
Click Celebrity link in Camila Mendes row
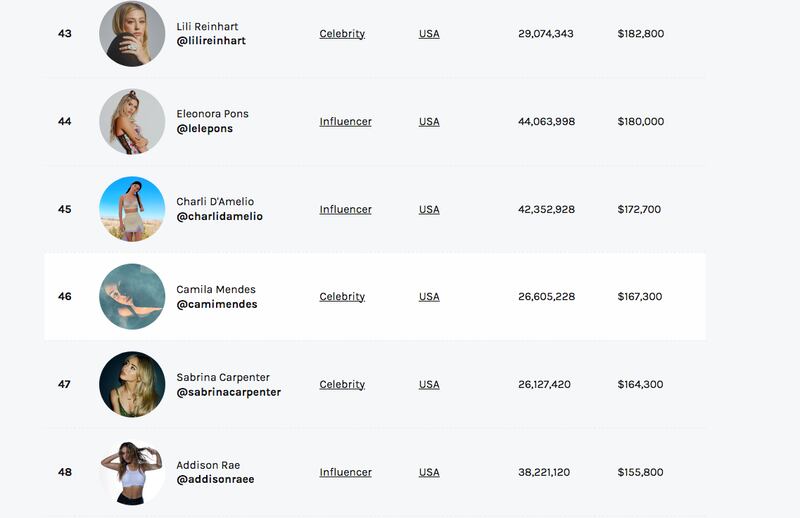[342, 297]
